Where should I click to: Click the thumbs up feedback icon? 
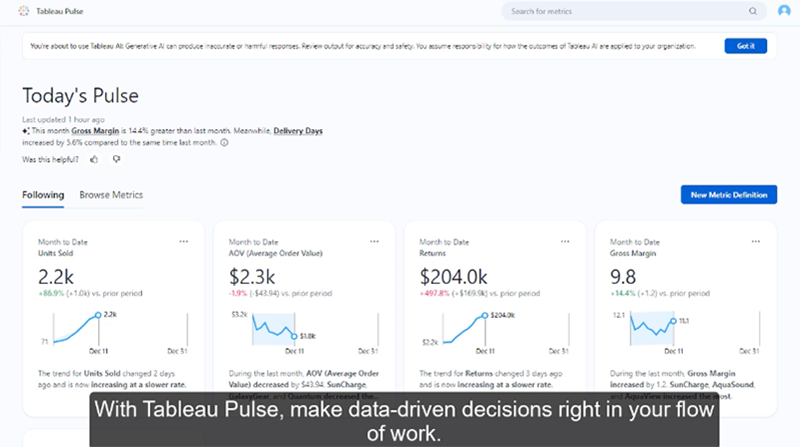94,159
